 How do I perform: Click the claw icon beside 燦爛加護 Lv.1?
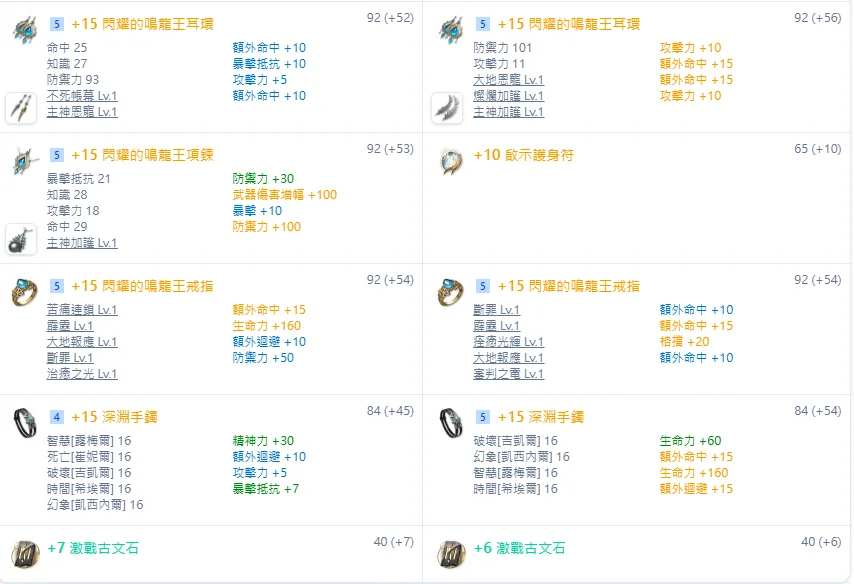coord(446,107)
